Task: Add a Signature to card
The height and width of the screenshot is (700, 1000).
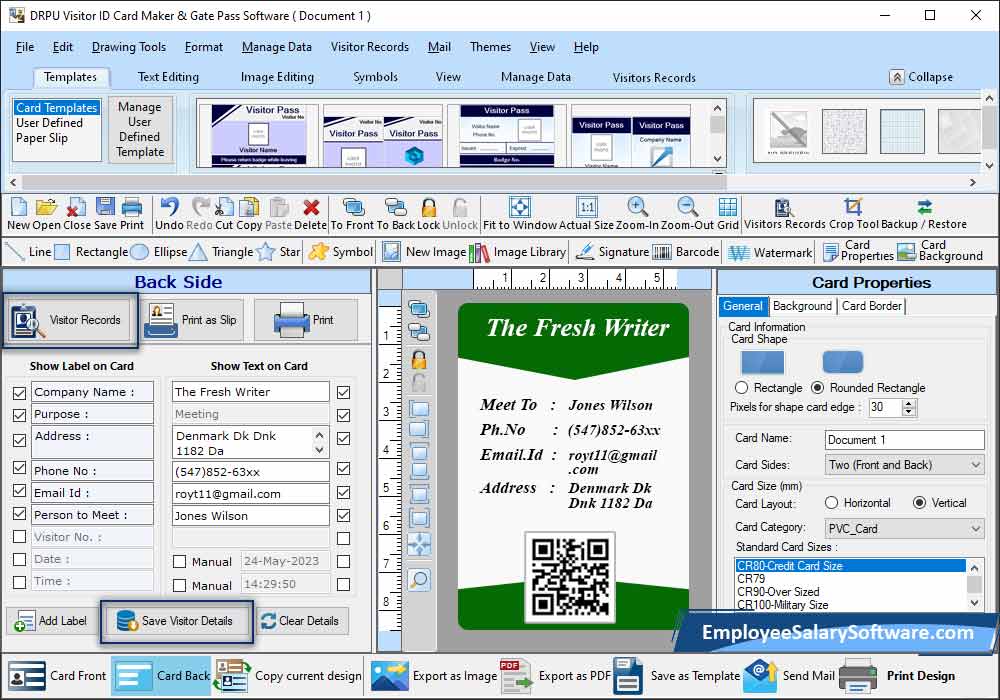Action: click(612, 252)
